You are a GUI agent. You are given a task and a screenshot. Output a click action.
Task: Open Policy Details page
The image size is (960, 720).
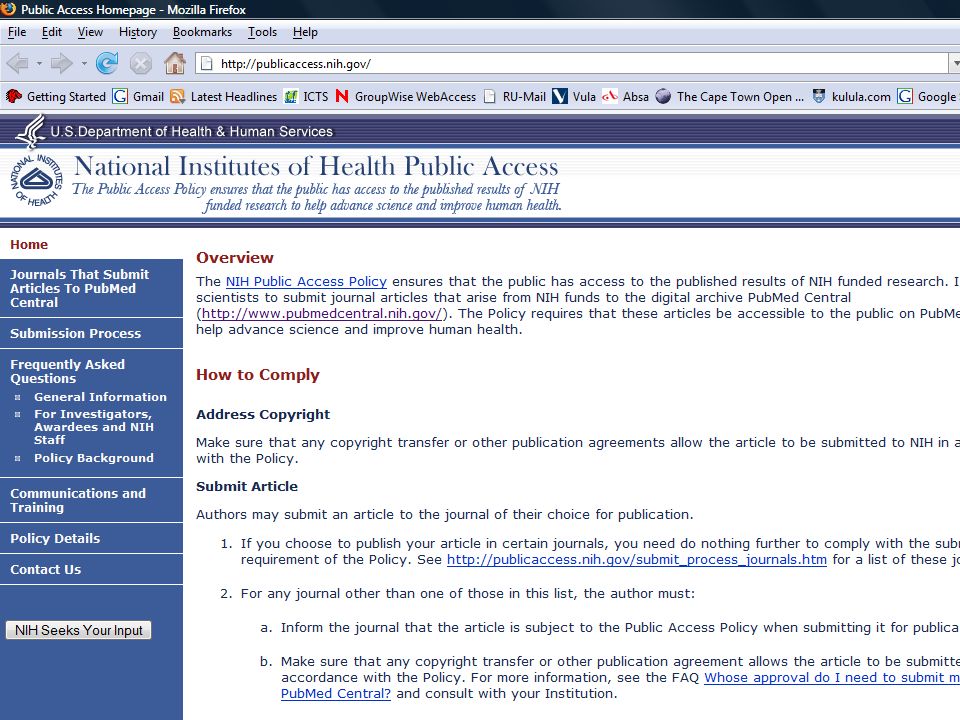(55, 539)
